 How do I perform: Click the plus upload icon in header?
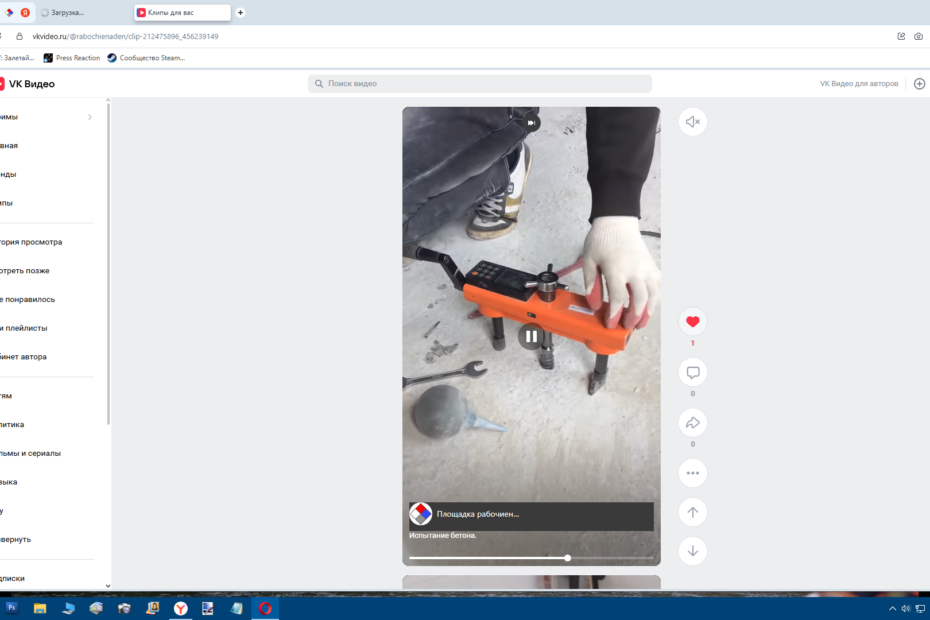(919, 83)
